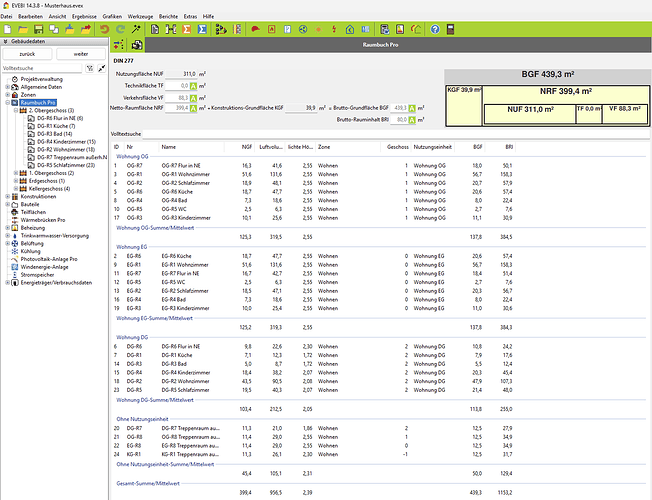Click the blue sigma calculation icon
Viewport: 652px width, 500px height.
point(202,29)
